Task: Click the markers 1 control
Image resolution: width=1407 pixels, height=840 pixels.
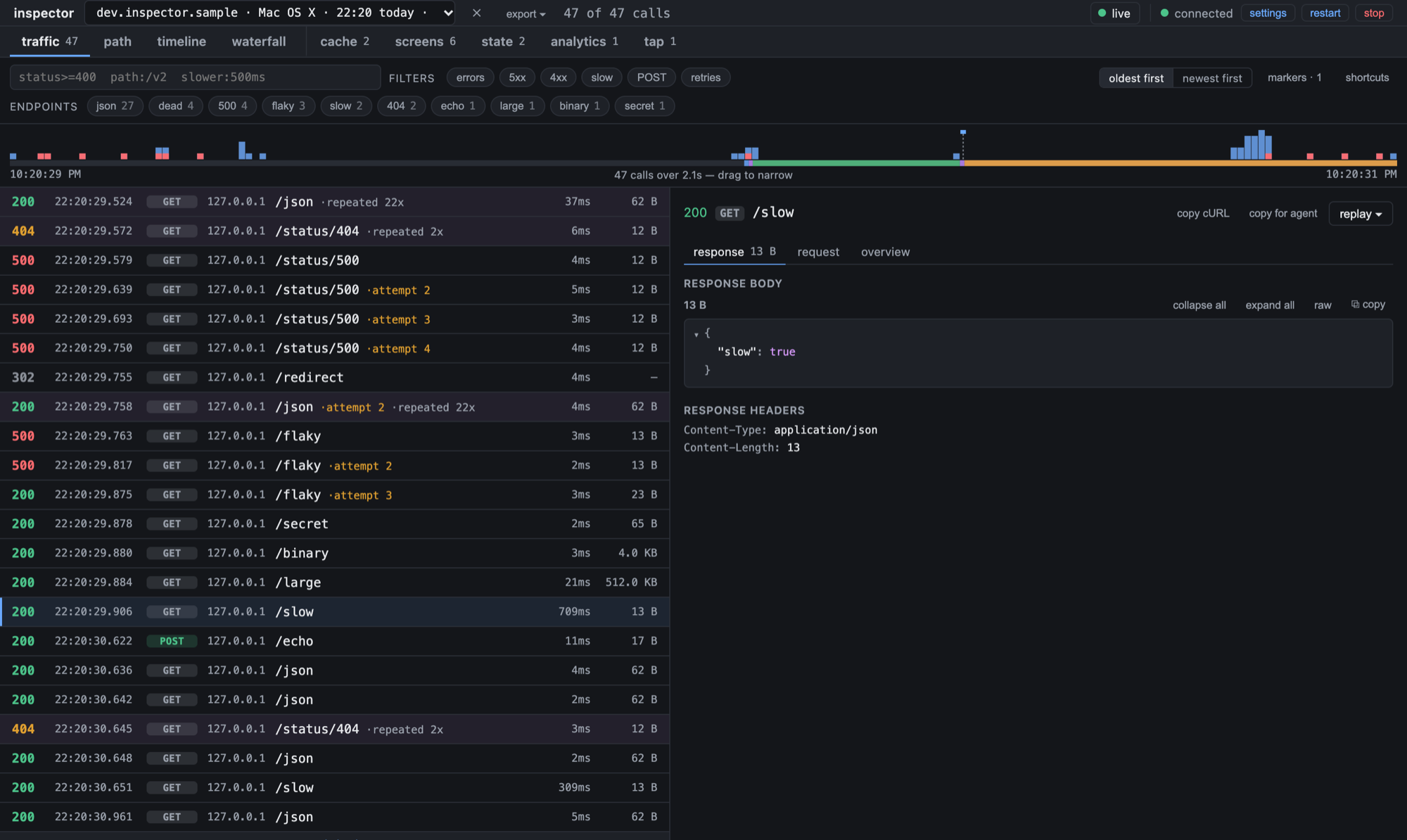Action: pyautogui.click(x=1294, y=77)
